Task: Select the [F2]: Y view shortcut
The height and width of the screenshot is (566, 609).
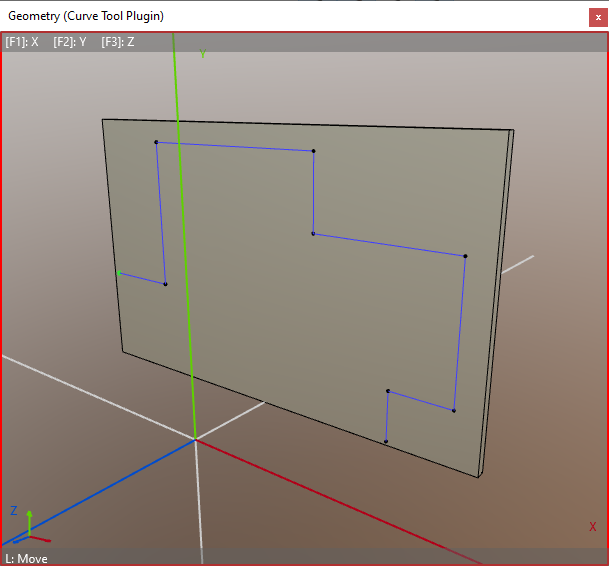Action: tap(70, 42)
